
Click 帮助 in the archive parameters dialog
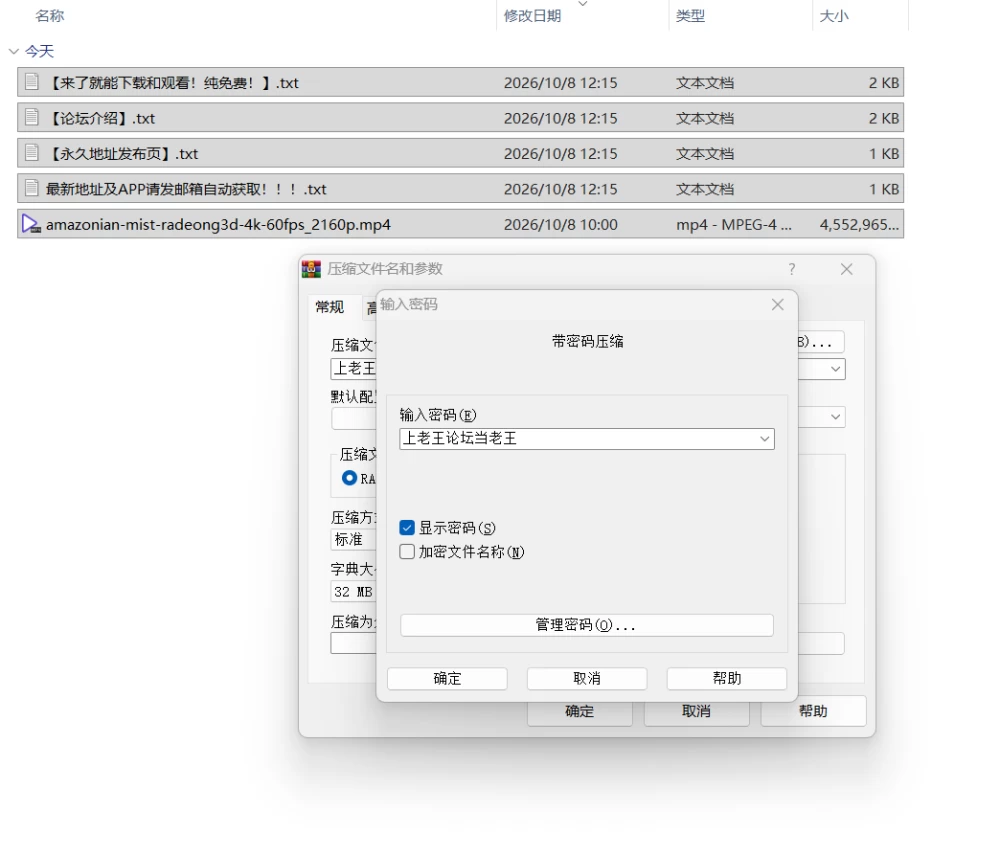[813, 711]
